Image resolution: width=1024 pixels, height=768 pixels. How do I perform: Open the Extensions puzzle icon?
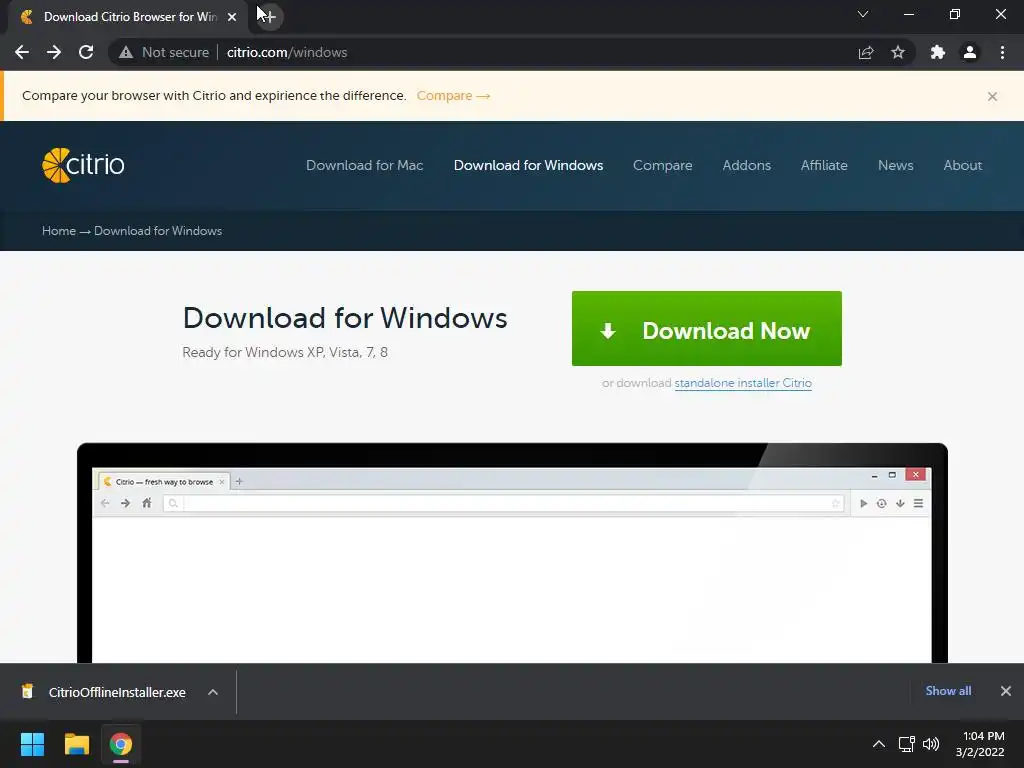click(938, 52)
